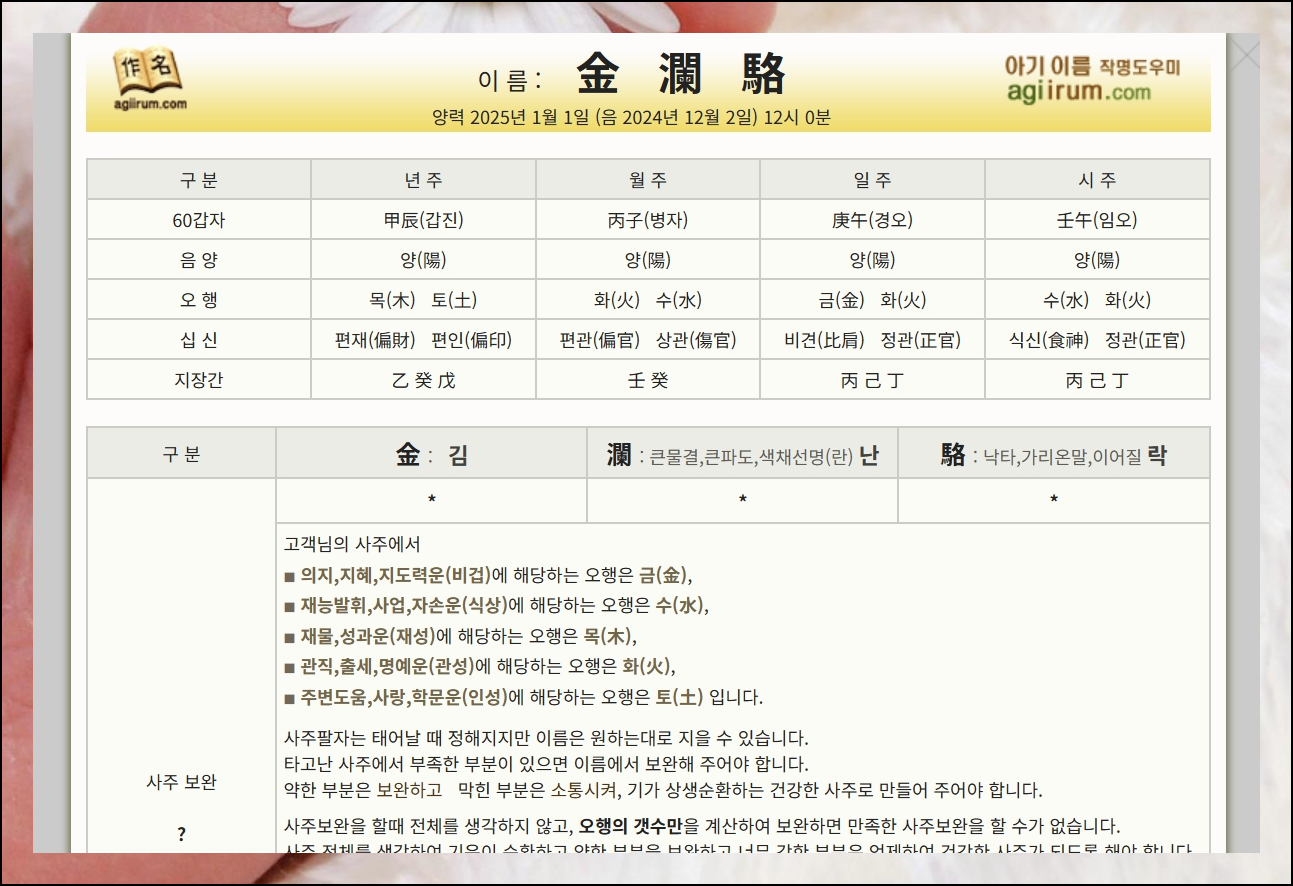The width and height of the screenshot is (1293, 886).
Task: Click 丙 己 丁 in the 일주 column
Action: (873, 380)
